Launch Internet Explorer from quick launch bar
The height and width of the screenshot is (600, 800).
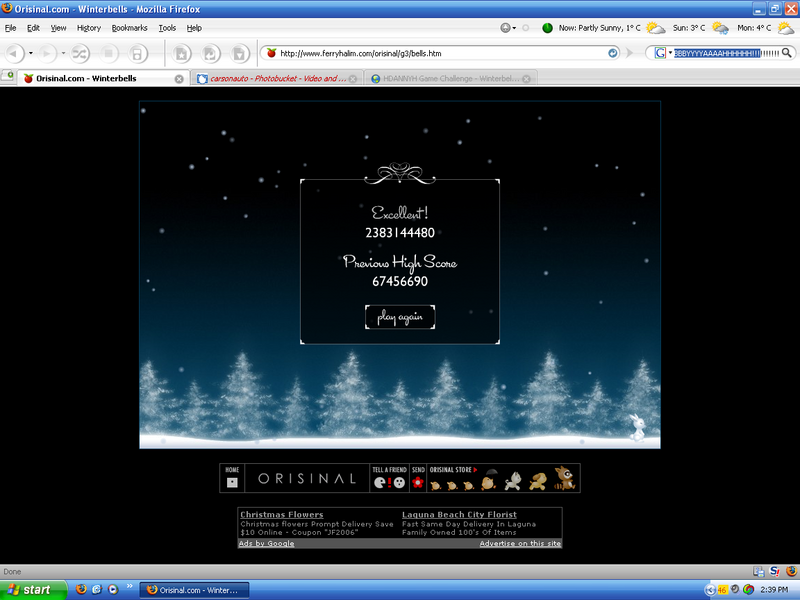click(97, 590)
